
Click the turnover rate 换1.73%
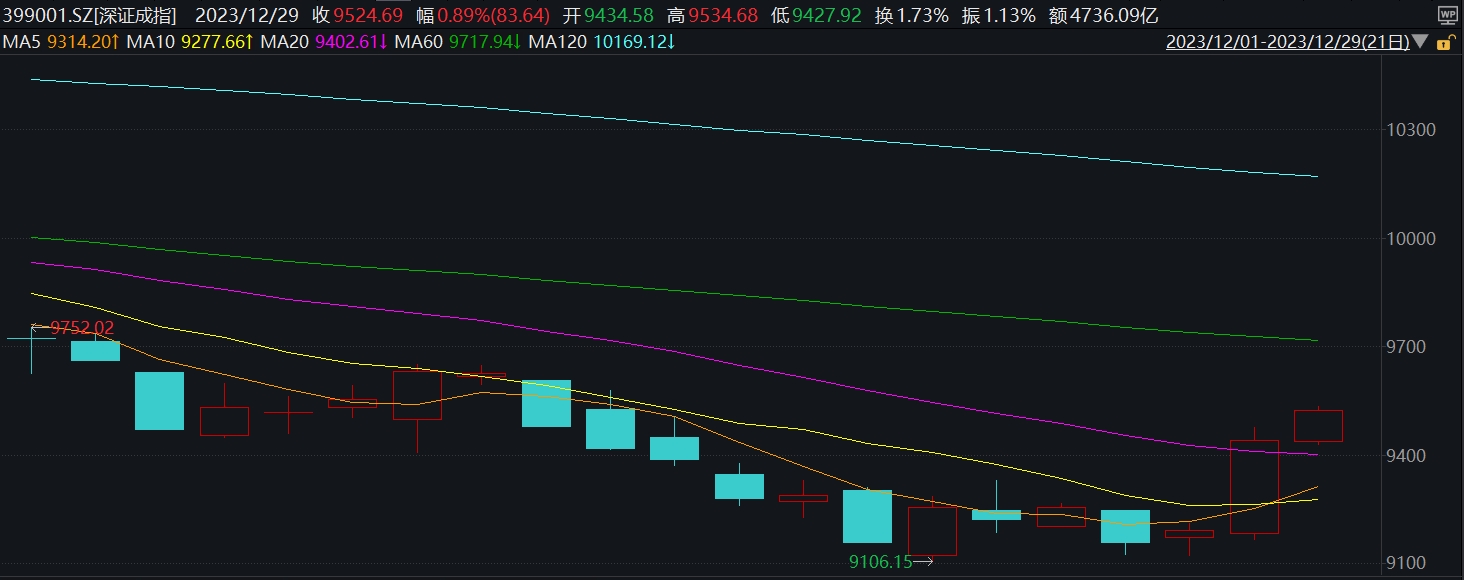coord(912,15)
